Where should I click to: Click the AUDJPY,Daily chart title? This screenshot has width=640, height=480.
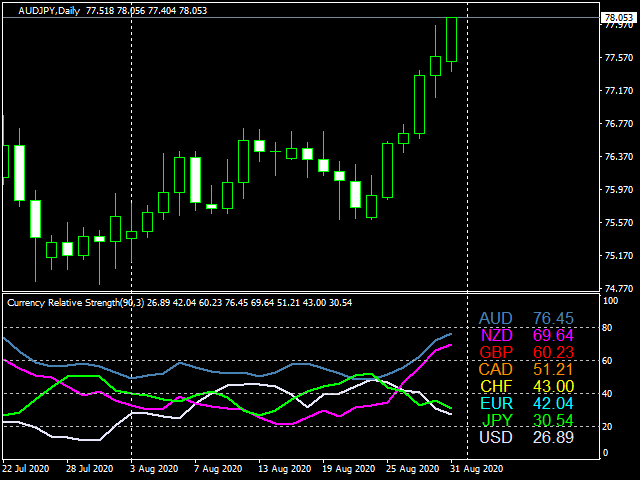point(49,11)
